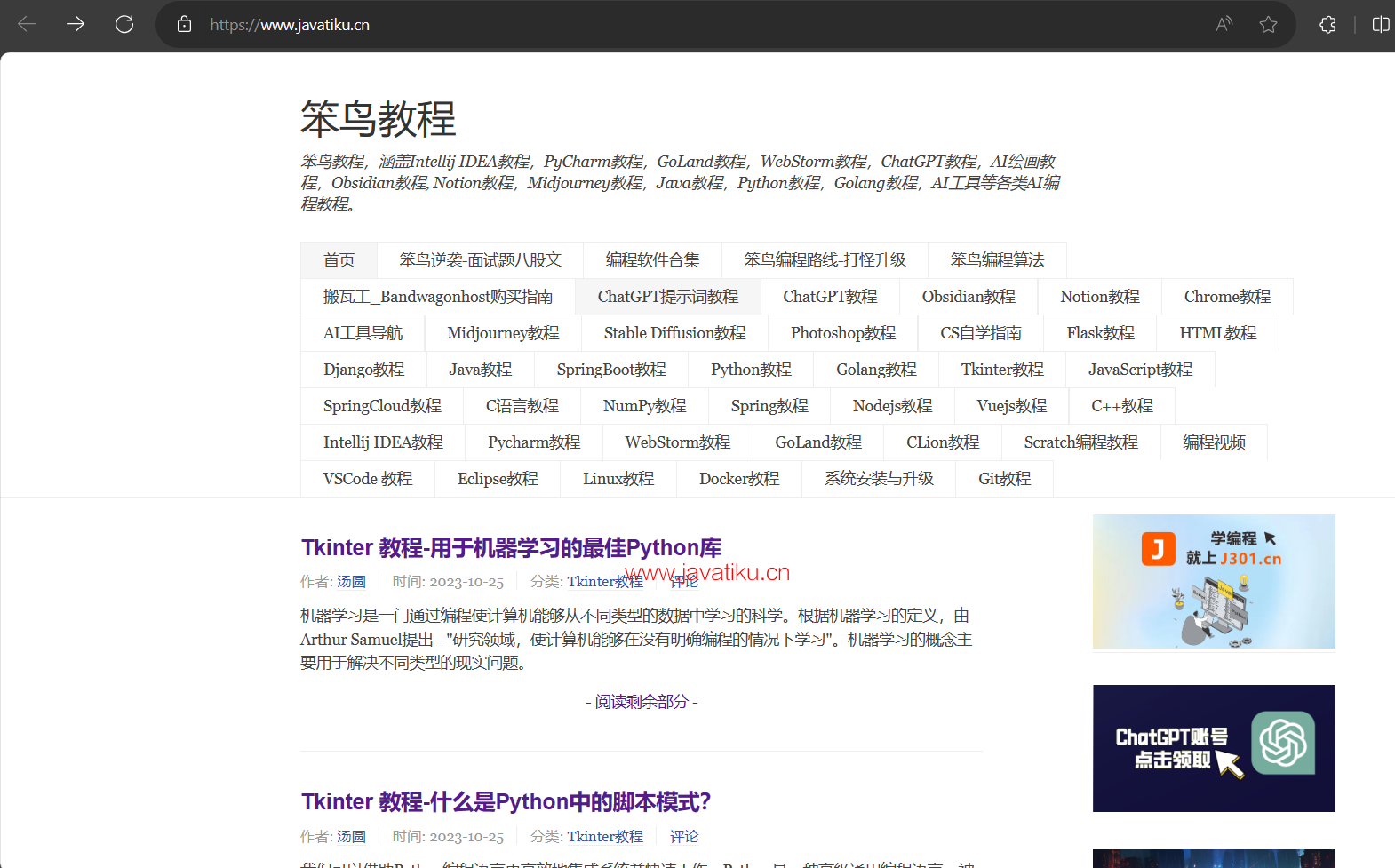The width and height of the screenshot is (1395, 868).
Task: Open the Read aloud tool
Action: click(1224, 24)
